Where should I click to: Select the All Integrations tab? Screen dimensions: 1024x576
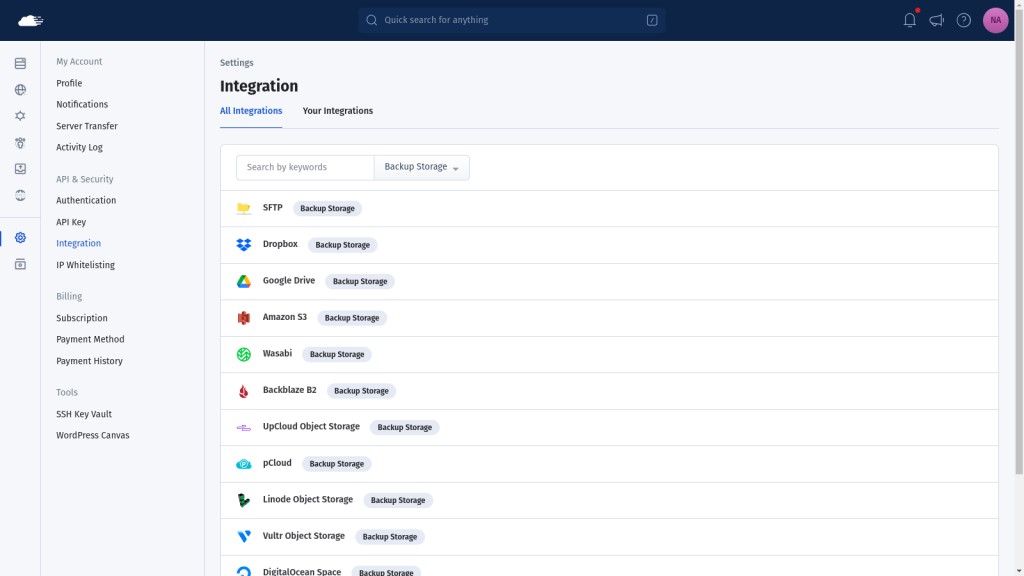251,111
